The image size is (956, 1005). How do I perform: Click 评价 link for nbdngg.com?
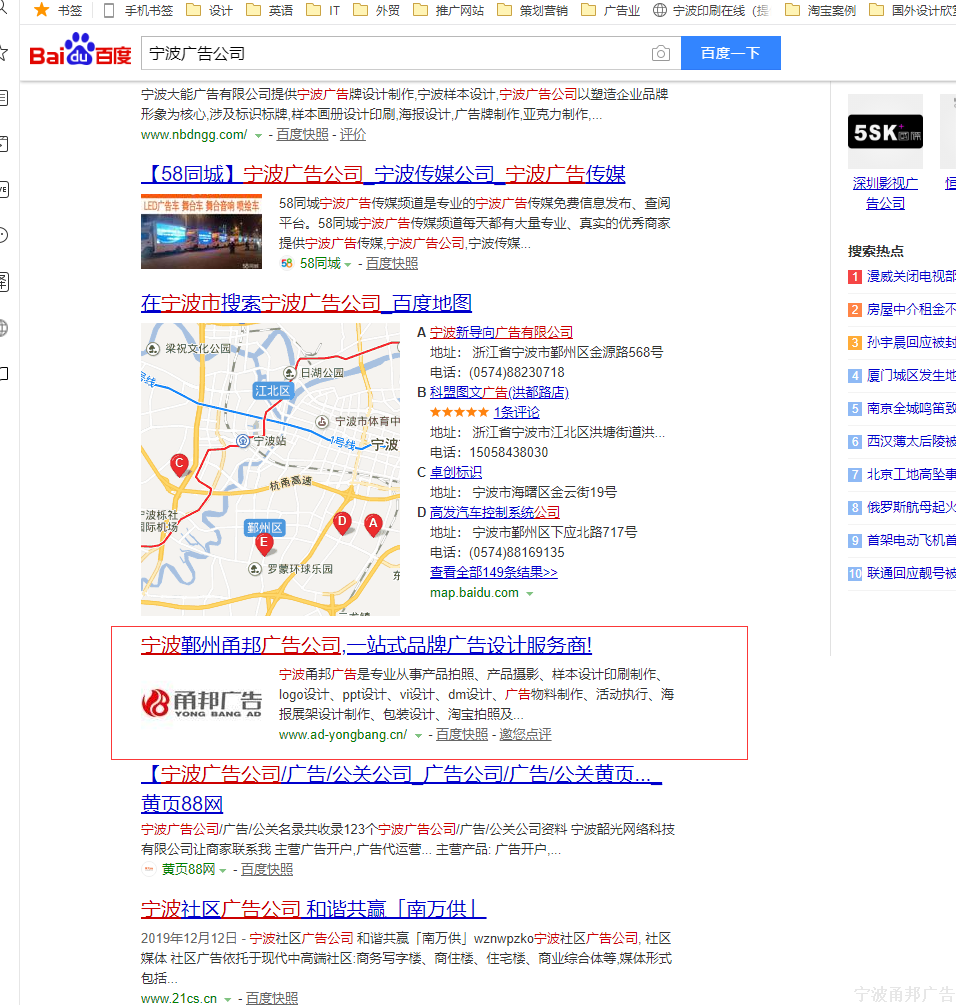[x=352, y=135]
